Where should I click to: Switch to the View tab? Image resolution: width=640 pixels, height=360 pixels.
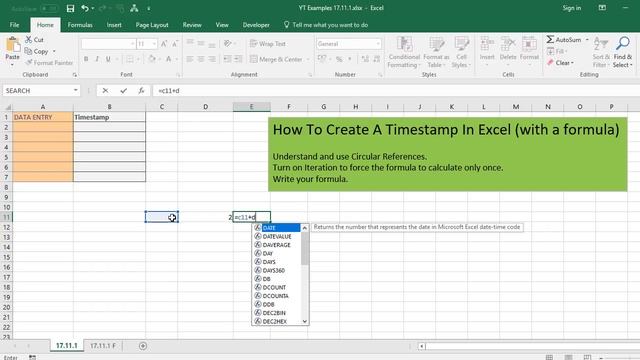point(222,25)
